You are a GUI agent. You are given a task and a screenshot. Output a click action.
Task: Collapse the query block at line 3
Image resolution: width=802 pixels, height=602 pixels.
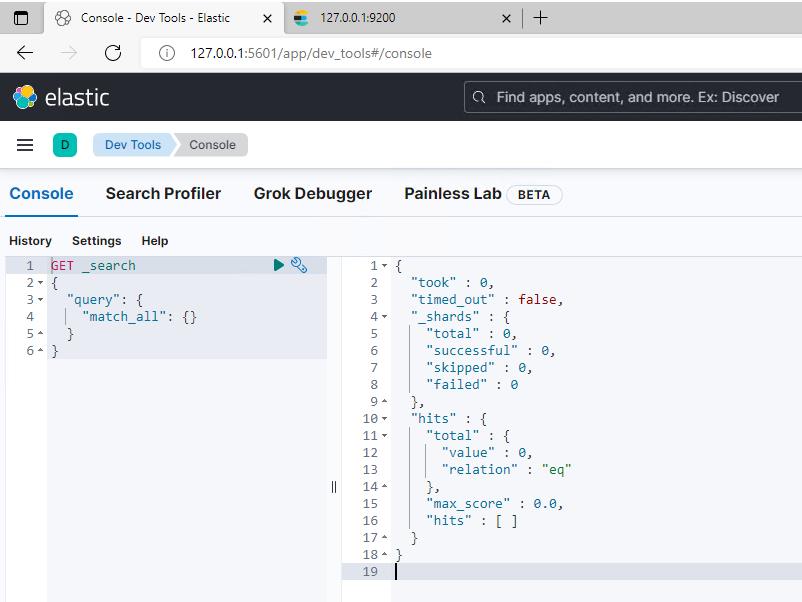point(40,299)
